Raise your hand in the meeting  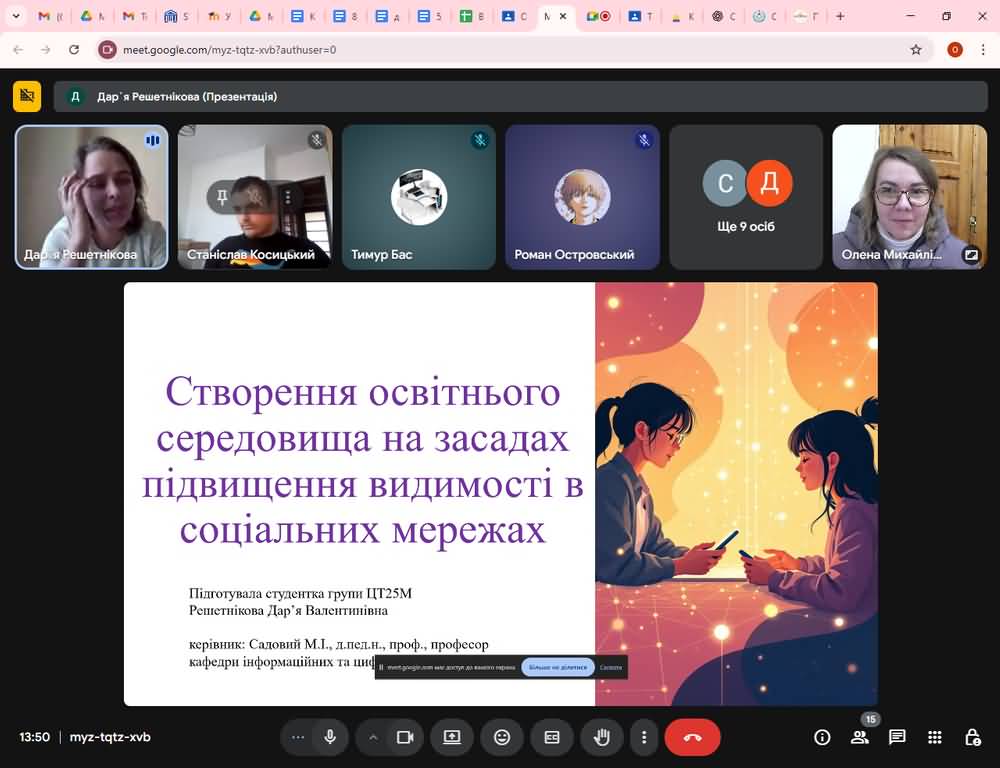click(x=602, y=737)
